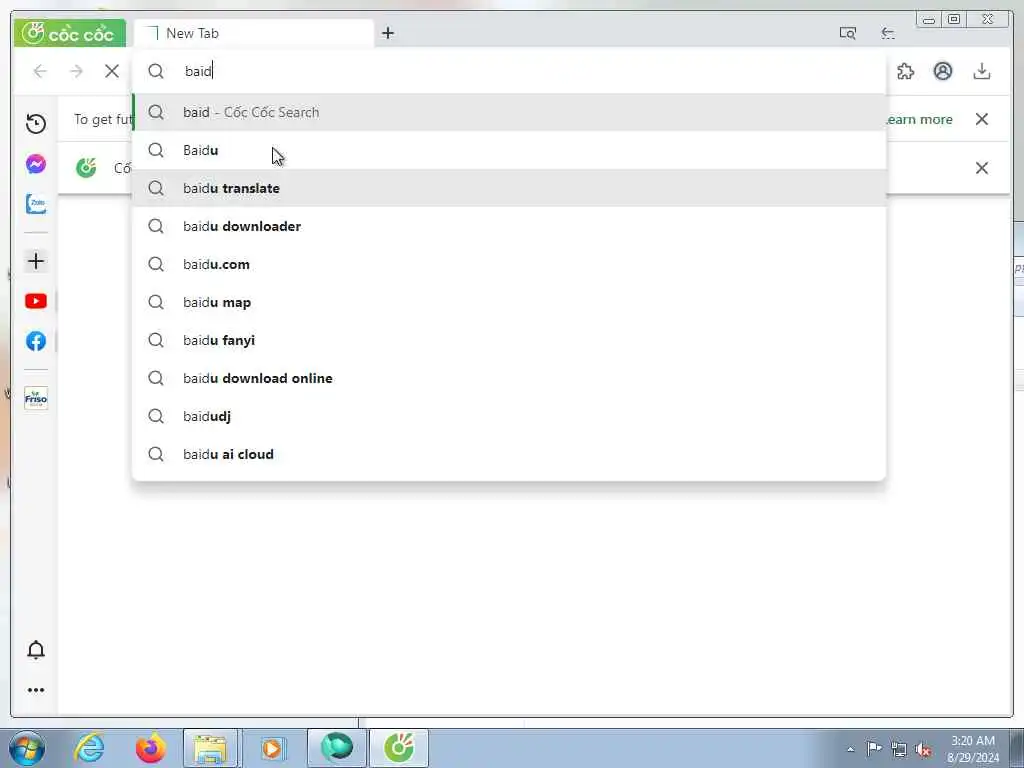Screen dimensions: 1024x768
Task: Open Action Center flag tray icon
Action: click(874, 749)
